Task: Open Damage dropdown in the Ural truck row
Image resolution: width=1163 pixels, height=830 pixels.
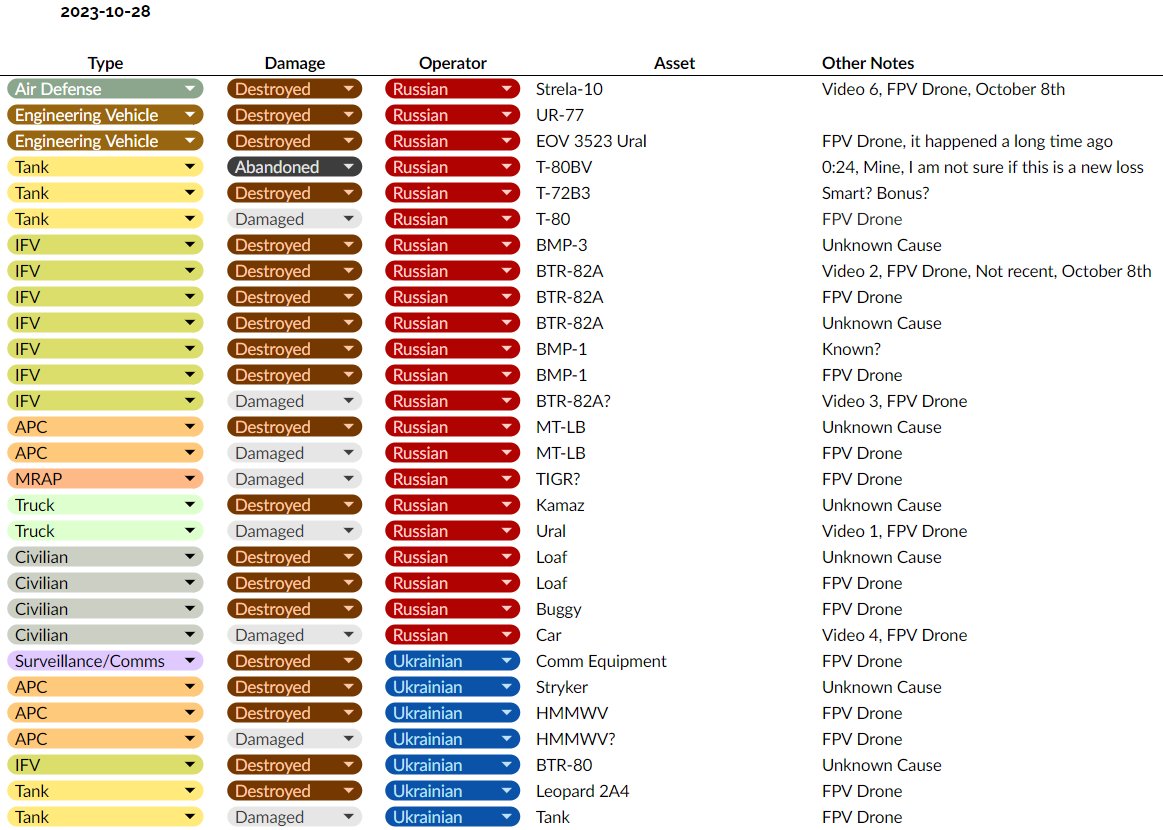Action: (294, 531)
